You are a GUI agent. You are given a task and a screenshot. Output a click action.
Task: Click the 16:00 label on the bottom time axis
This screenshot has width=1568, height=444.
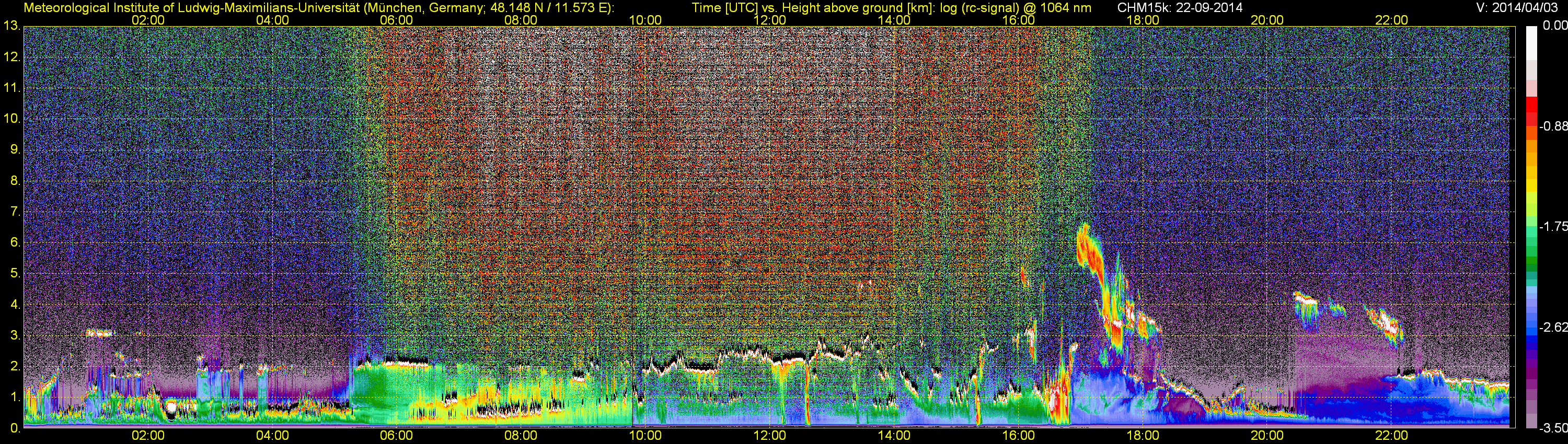click(1018, 436)
